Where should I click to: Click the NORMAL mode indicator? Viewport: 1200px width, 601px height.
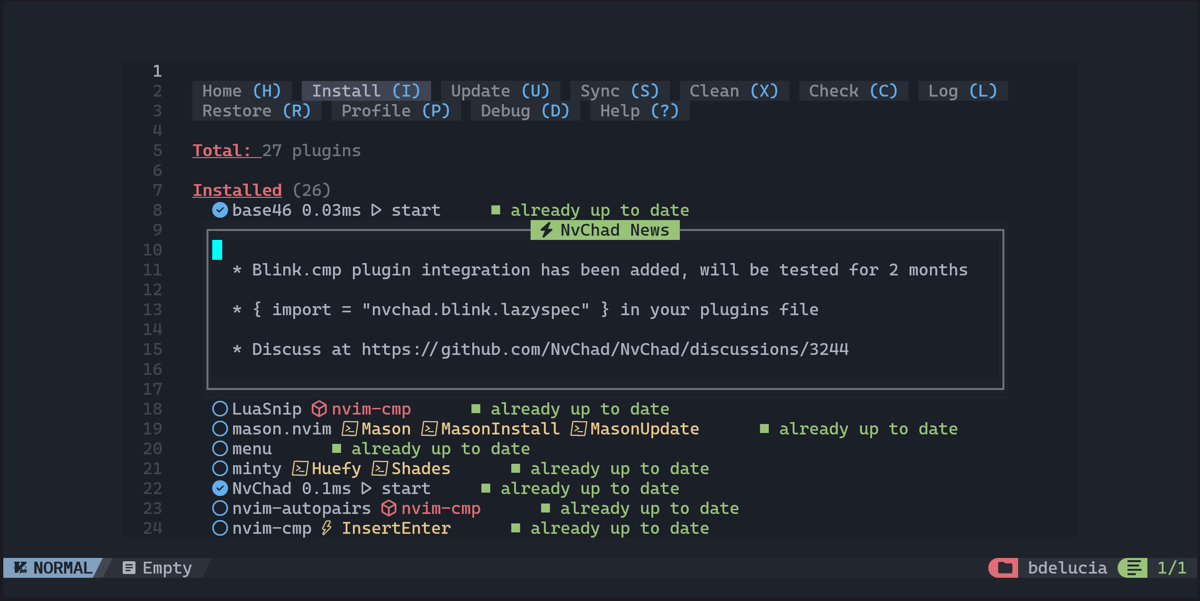tap(51, 568)
